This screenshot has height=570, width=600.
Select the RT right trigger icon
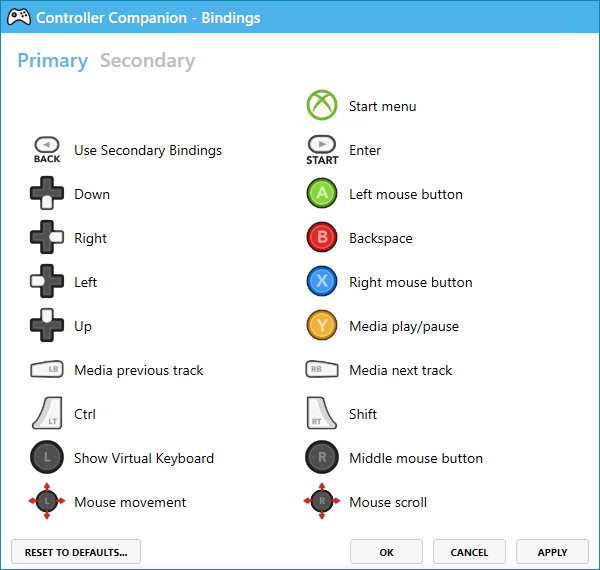coord(322,414)
